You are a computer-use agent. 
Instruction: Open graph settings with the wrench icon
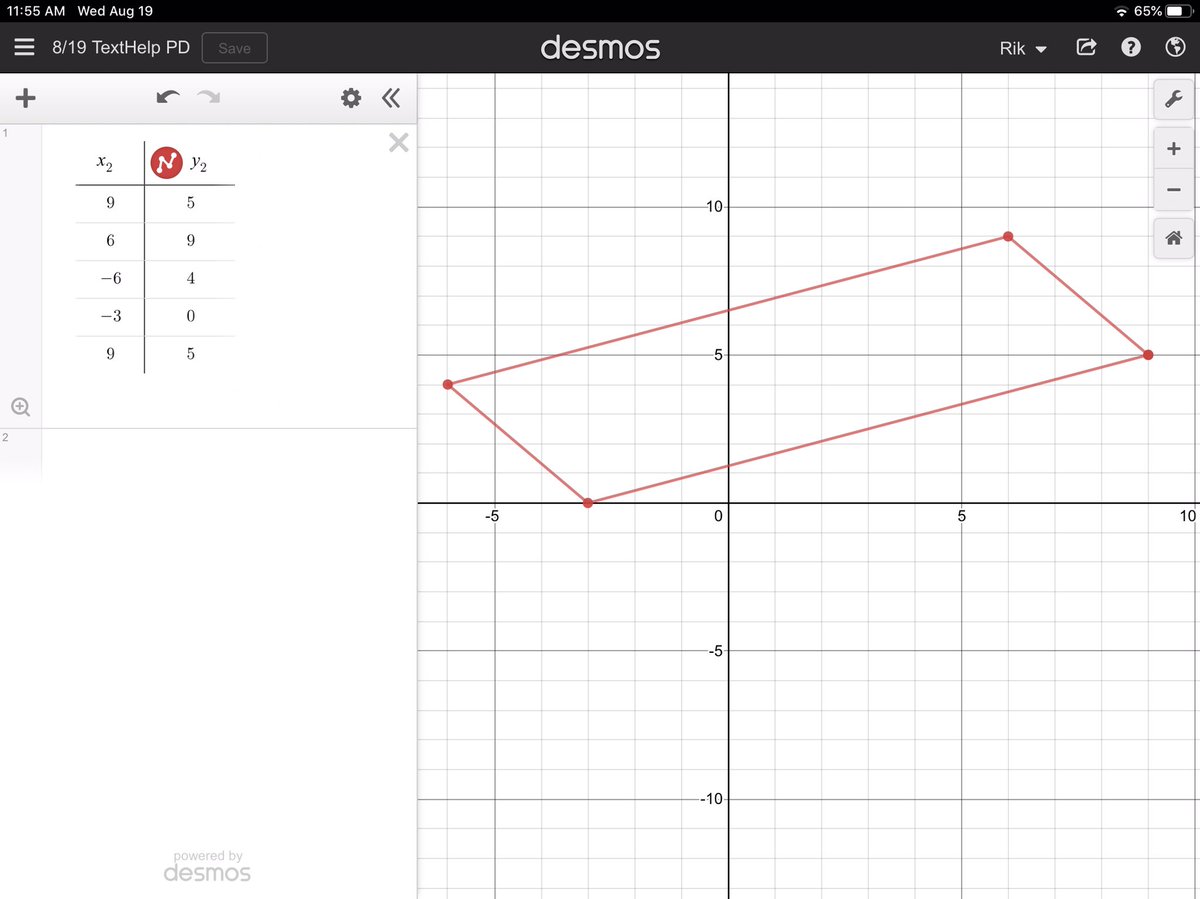(x=1174, y=99)
